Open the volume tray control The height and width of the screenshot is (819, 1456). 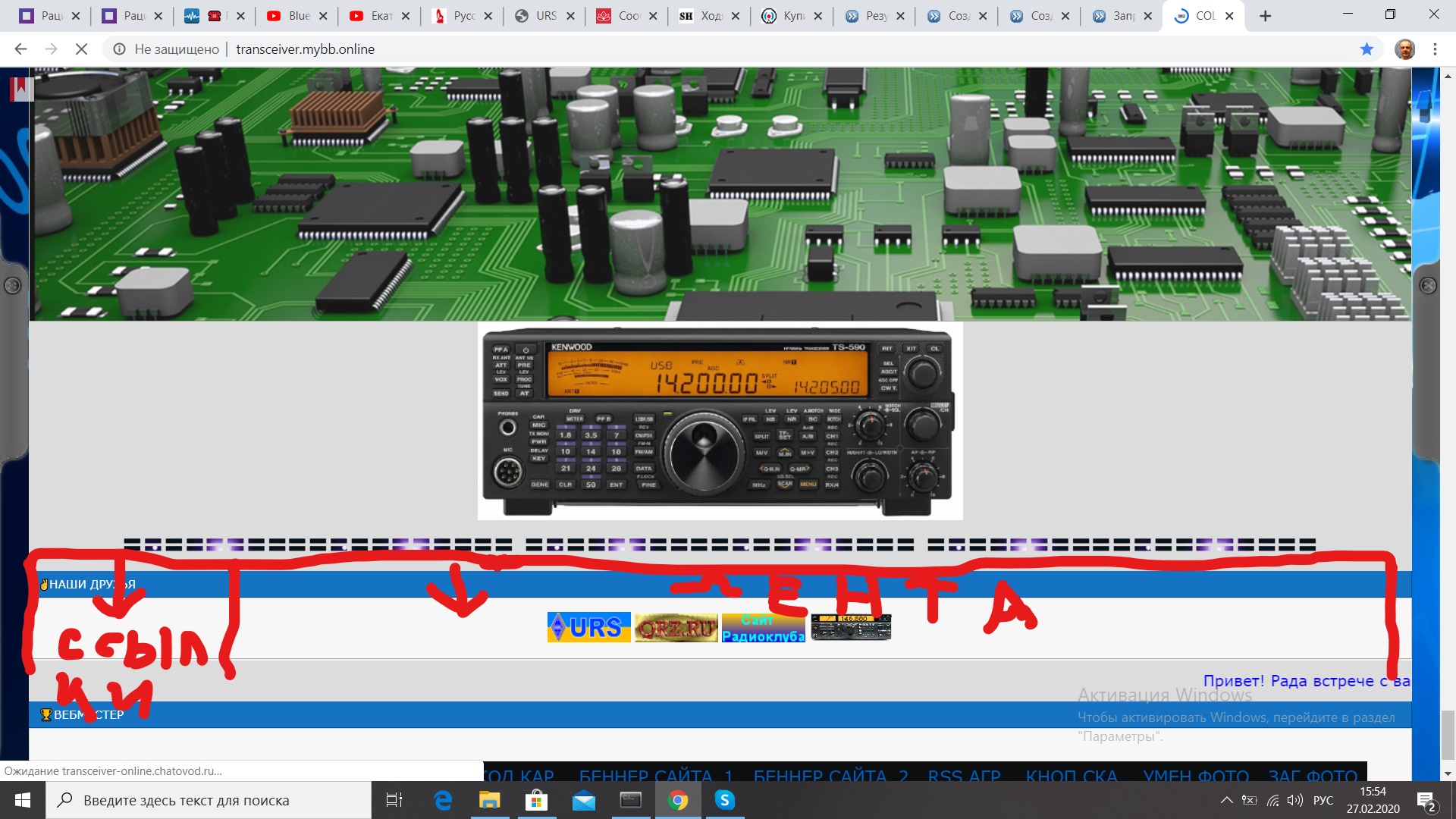point(1295,800)
